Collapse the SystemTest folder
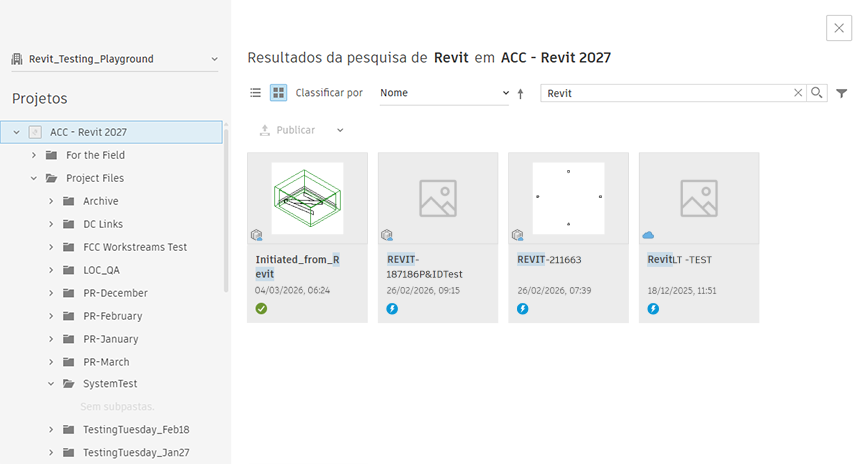860x464 pixels. click(x=51, y=384)
